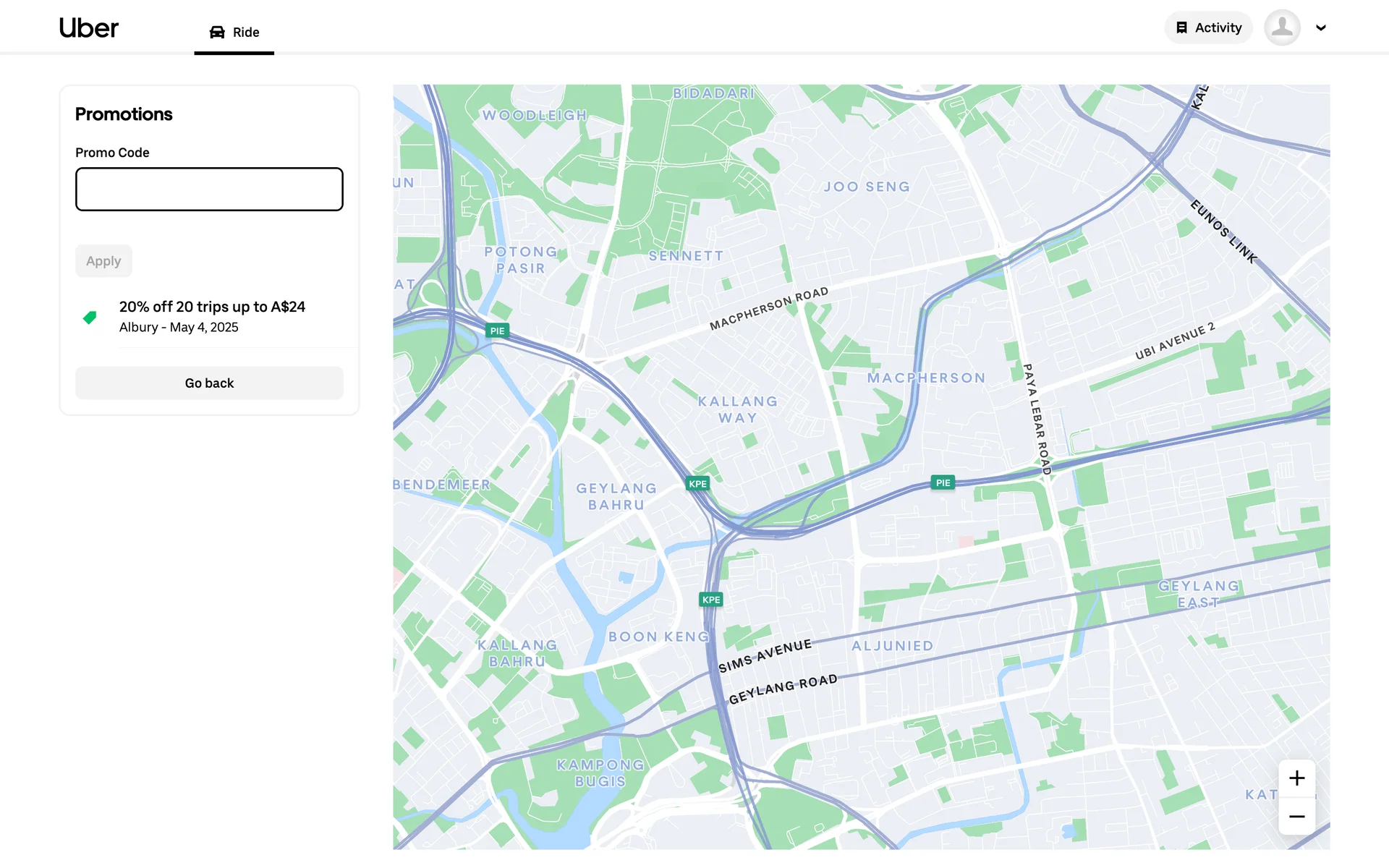
Task: Select the 20% off 20 trips promotion
Action: tap(212, 316)
